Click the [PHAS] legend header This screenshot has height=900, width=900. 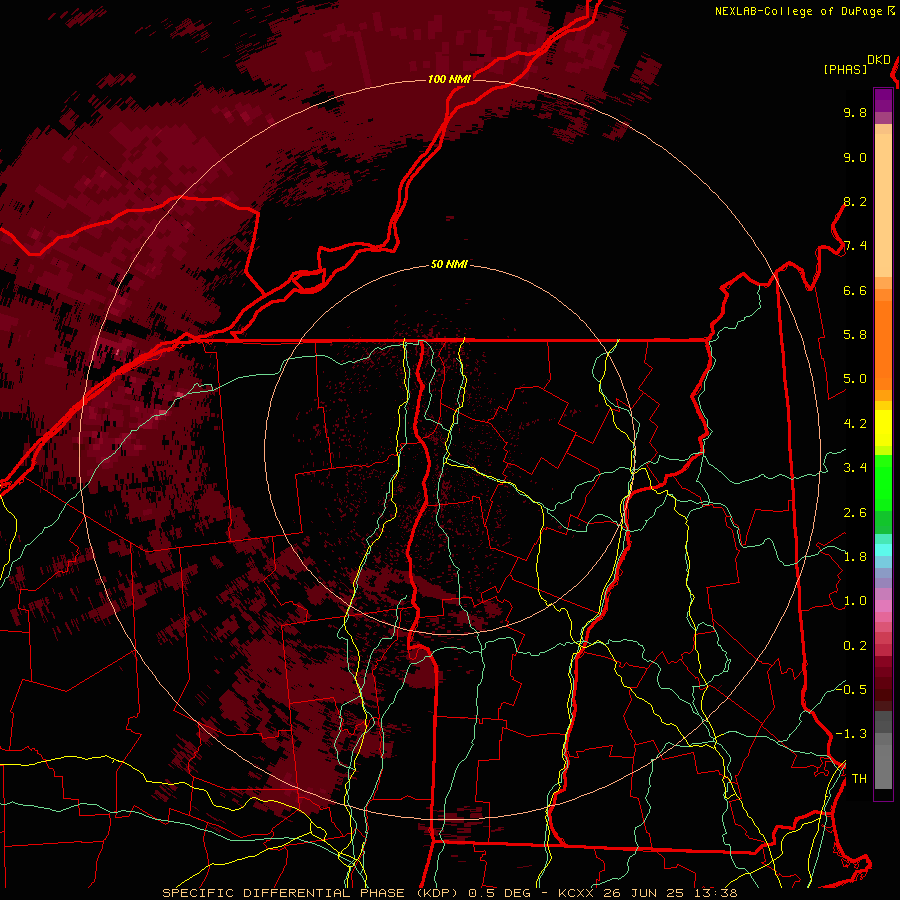coord(845,69)
